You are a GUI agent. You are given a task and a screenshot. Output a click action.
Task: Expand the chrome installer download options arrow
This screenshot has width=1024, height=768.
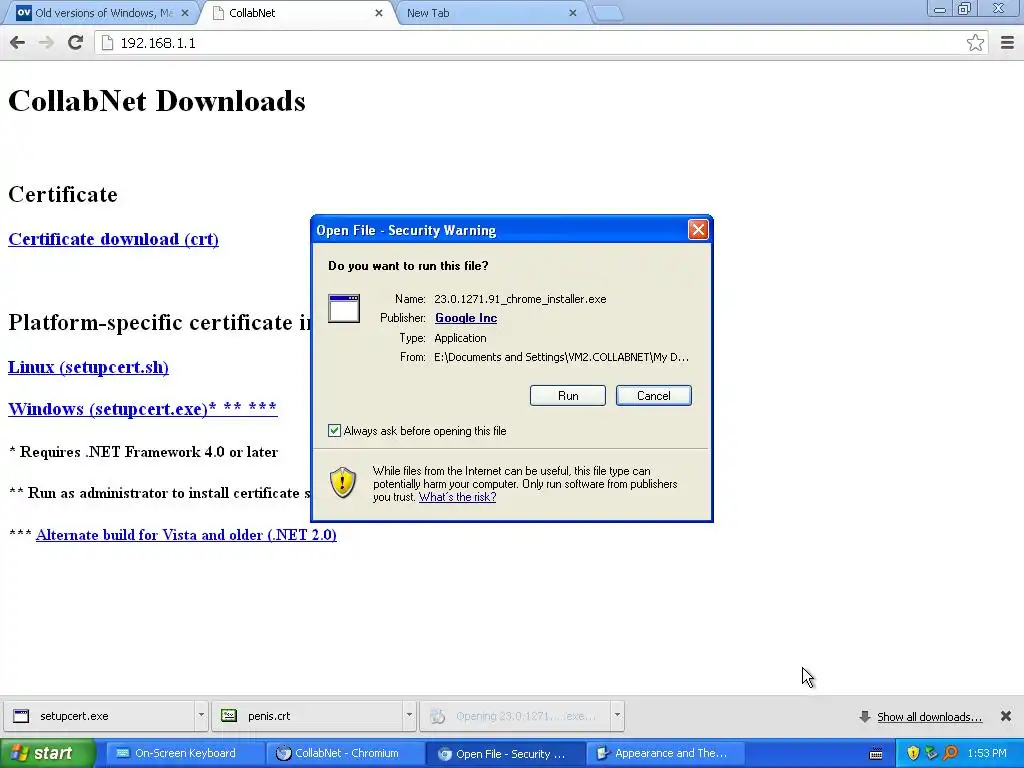[617, 715]
